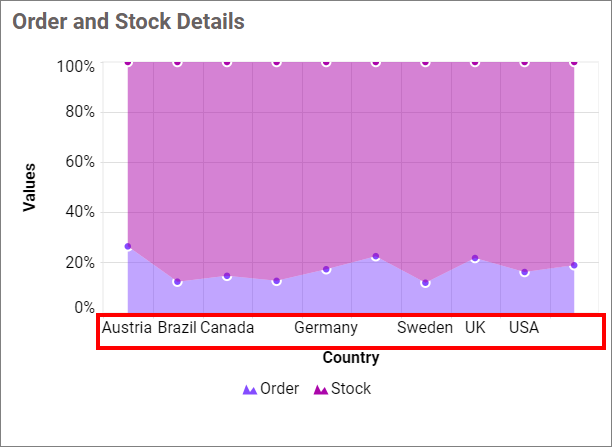Viewport: 612px width, 447px height.
Task: Click the Values axis title
Action: (30, 187)
